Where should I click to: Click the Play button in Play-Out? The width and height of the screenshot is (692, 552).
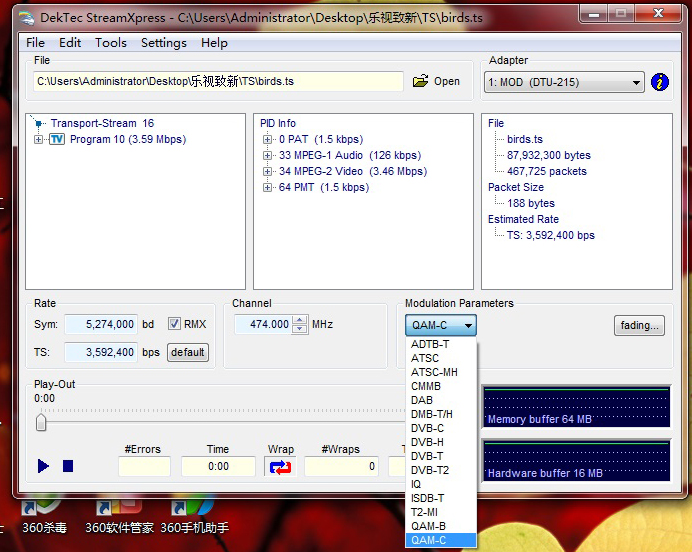[x=43, y=466]
